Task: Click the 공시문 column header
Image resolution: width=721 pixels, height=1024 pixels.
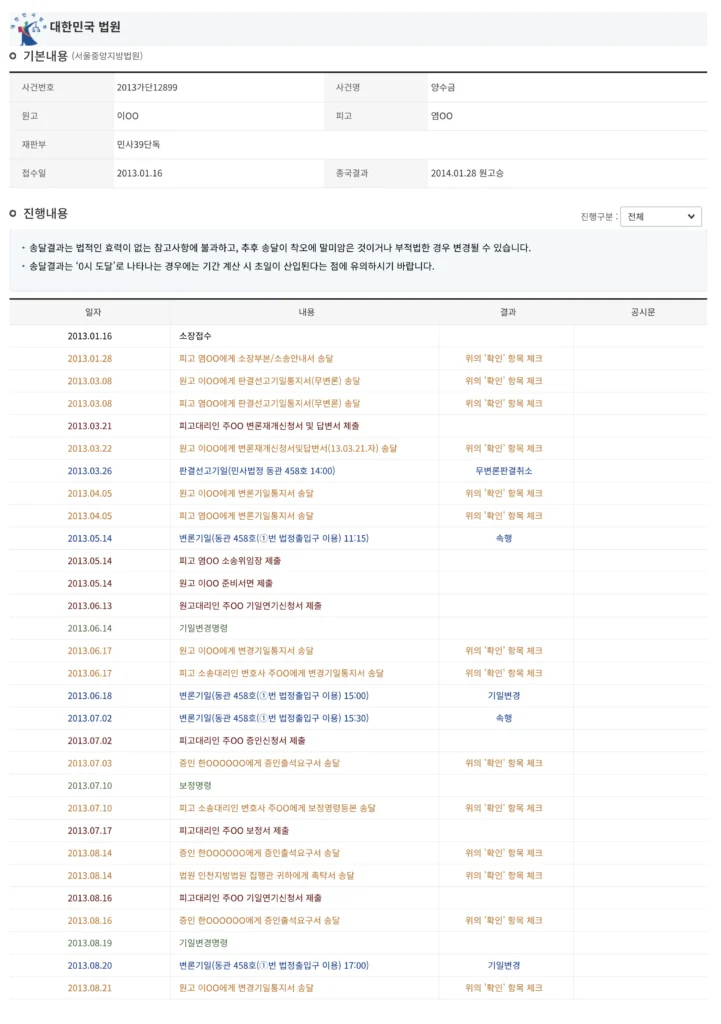Action: pyautogui.click(x=643, y=312)
